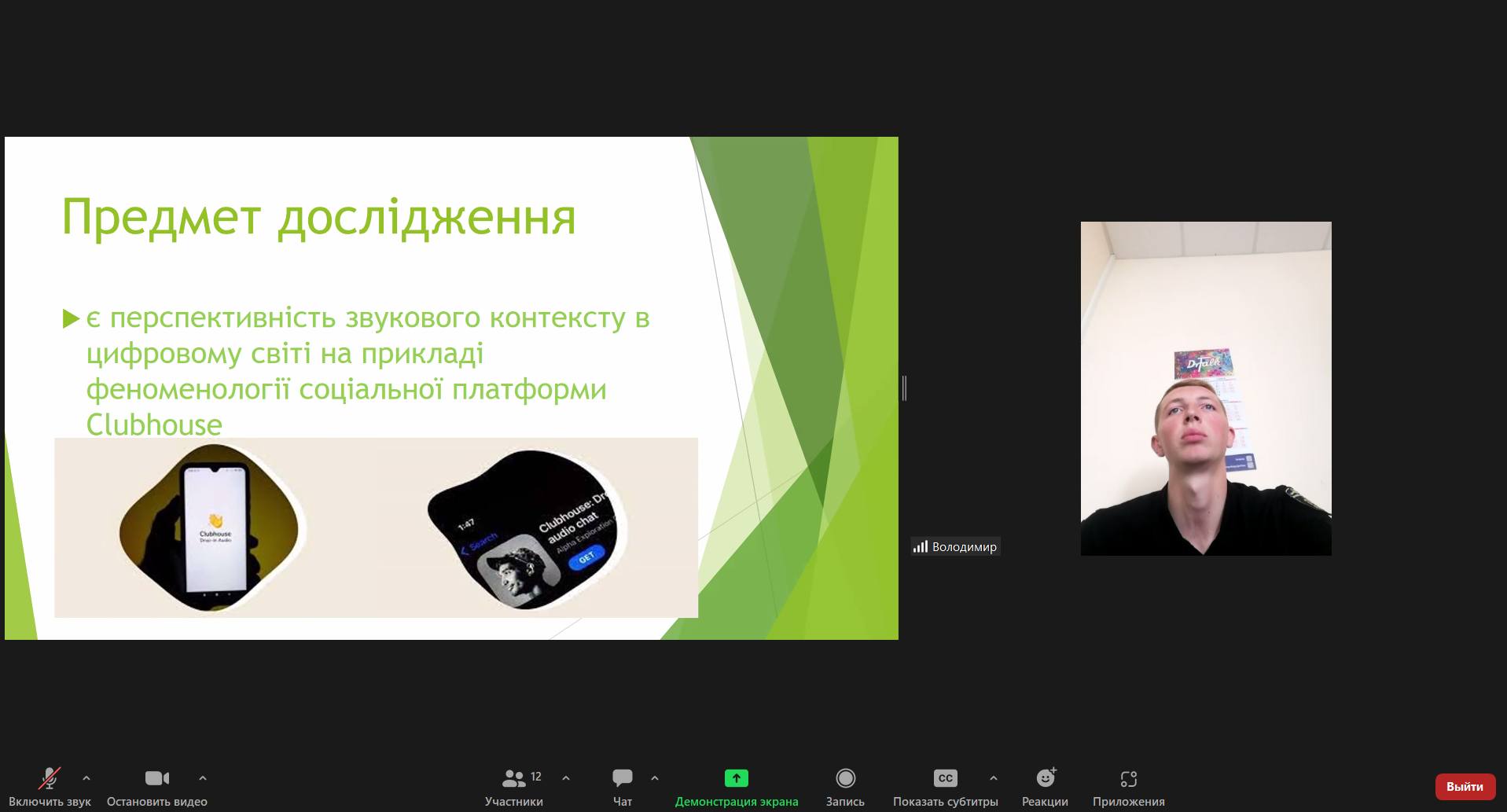Show captions via Показать субтитры CC icon
Viewport: 1507px width, 812px height.
946,778
